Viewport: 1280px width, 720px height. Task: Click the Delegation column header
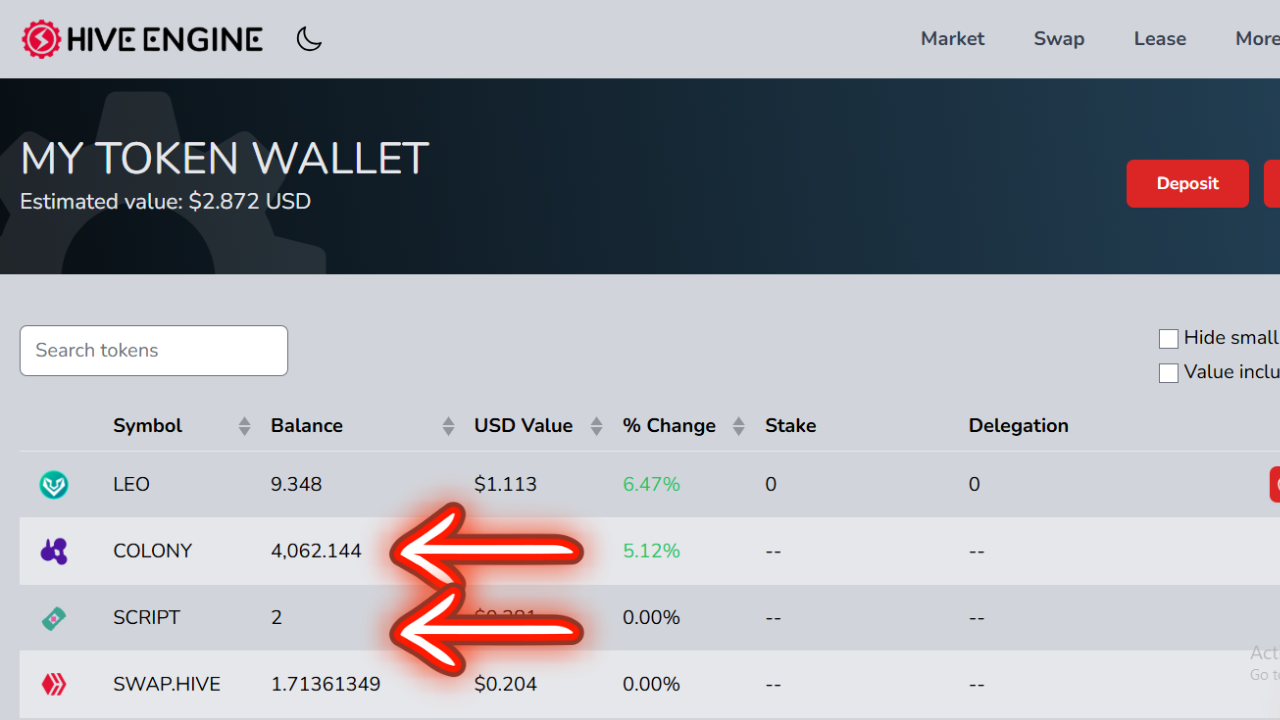pos(1018,426)
